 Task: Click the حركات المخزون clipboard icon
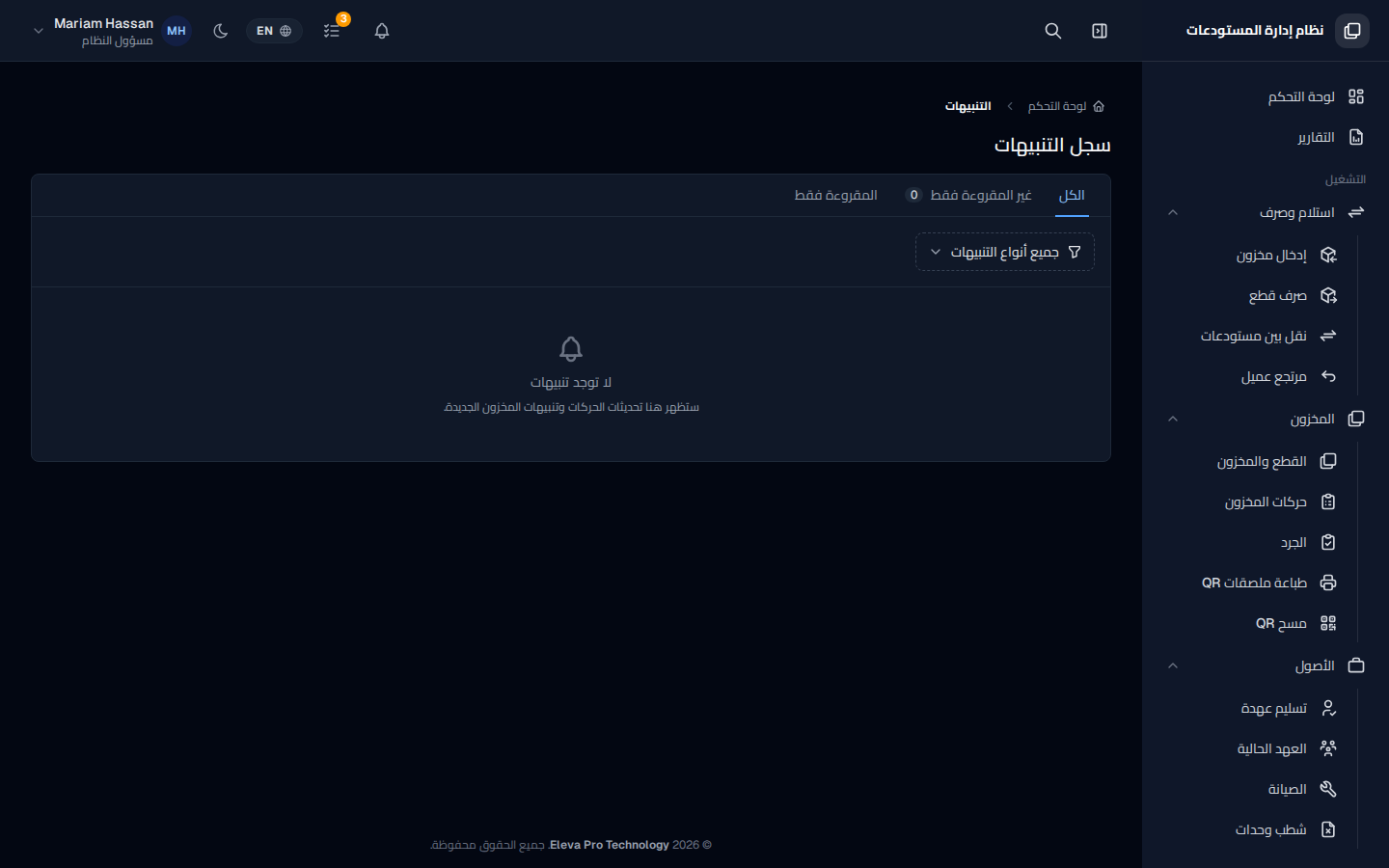coord(1328,502)
